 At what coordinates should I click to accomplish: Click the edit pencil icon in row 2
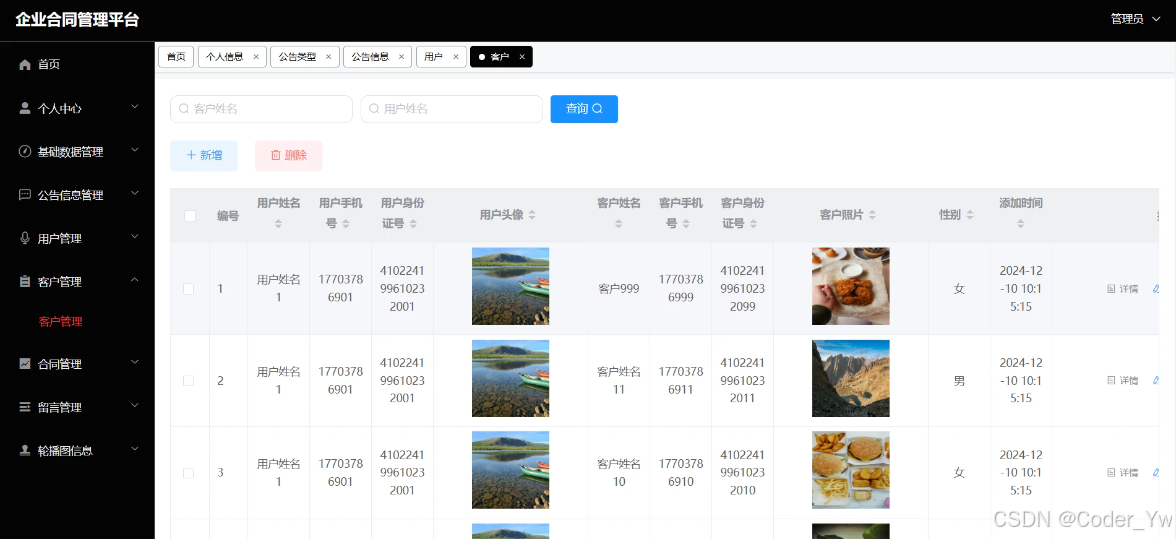tap(1156, 381)
